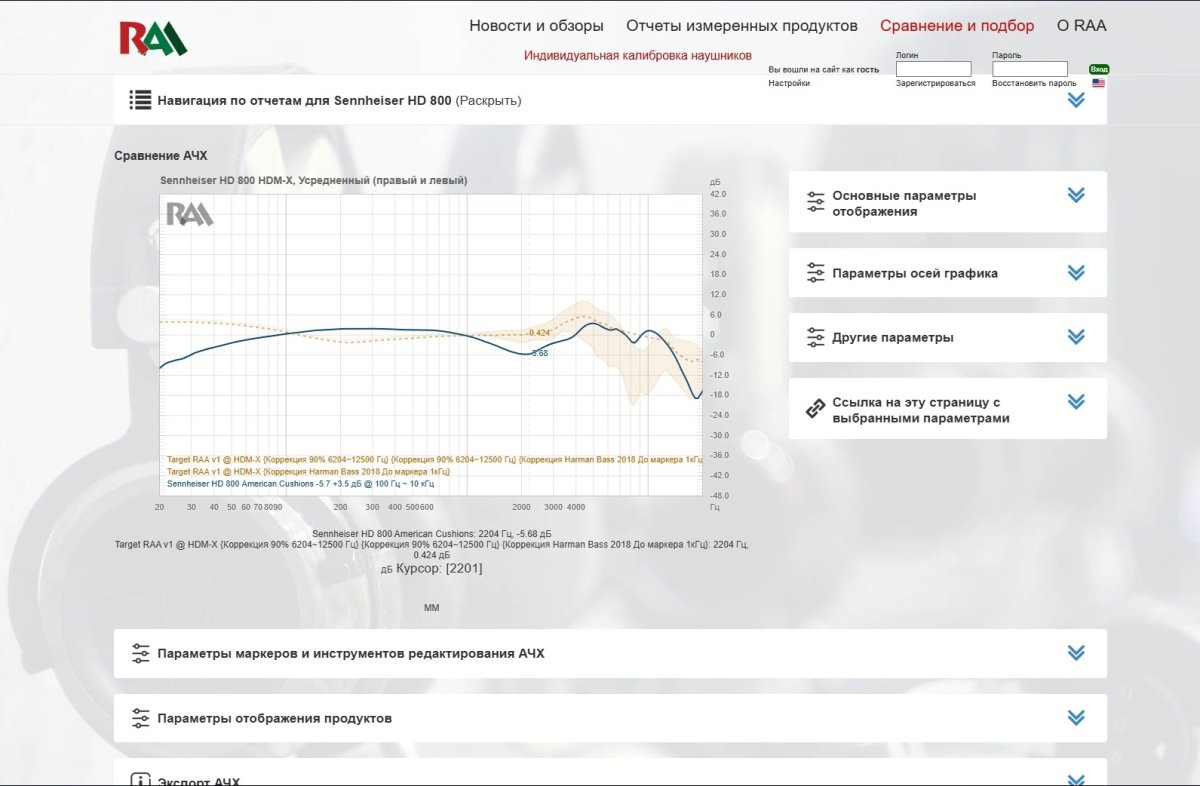Click the US flag language icon
This screenshot has width=1200, height=786.
coord(1098,84)
